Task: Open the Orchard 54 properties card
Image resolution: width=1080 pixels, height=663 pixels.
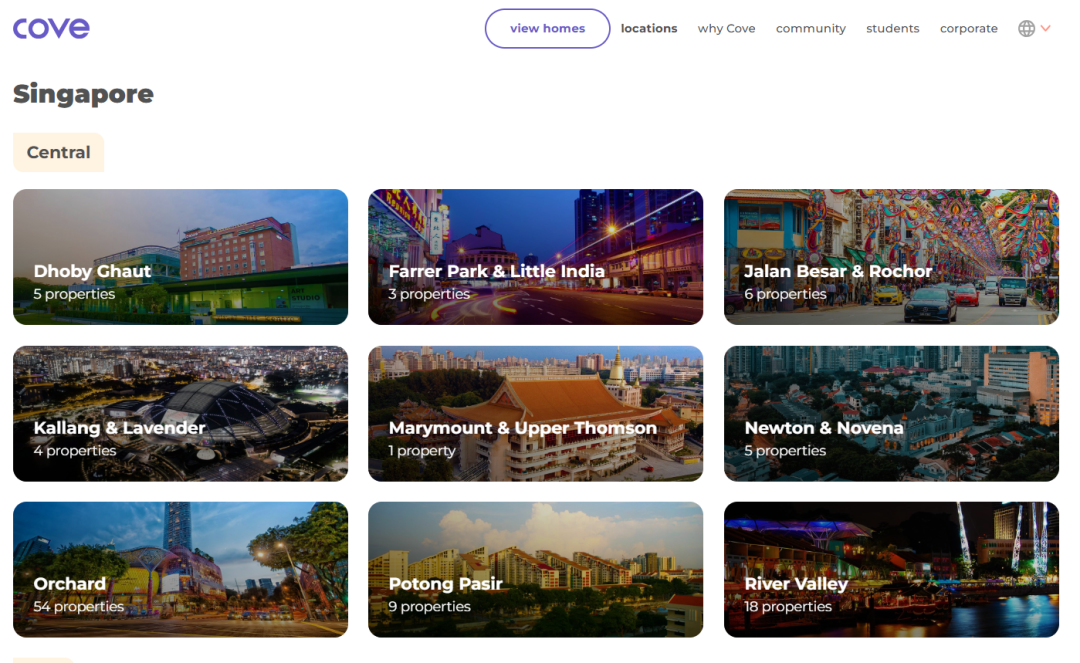Action: pos(180,569)
